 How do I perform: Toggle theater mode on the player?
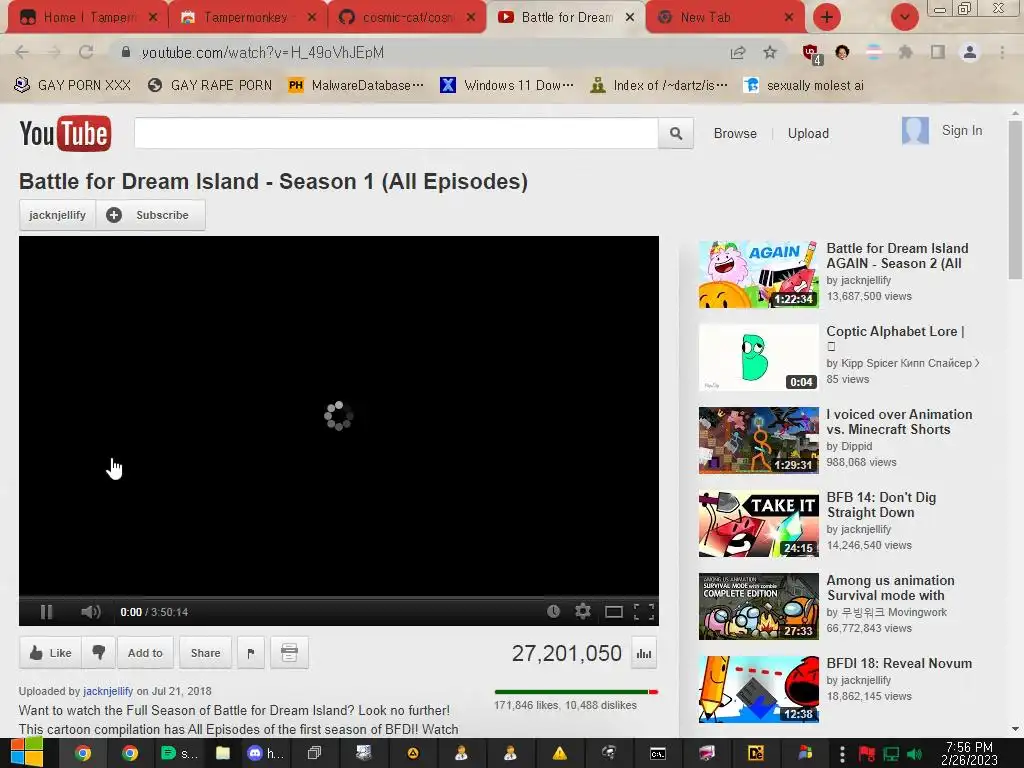pos(613,612)
